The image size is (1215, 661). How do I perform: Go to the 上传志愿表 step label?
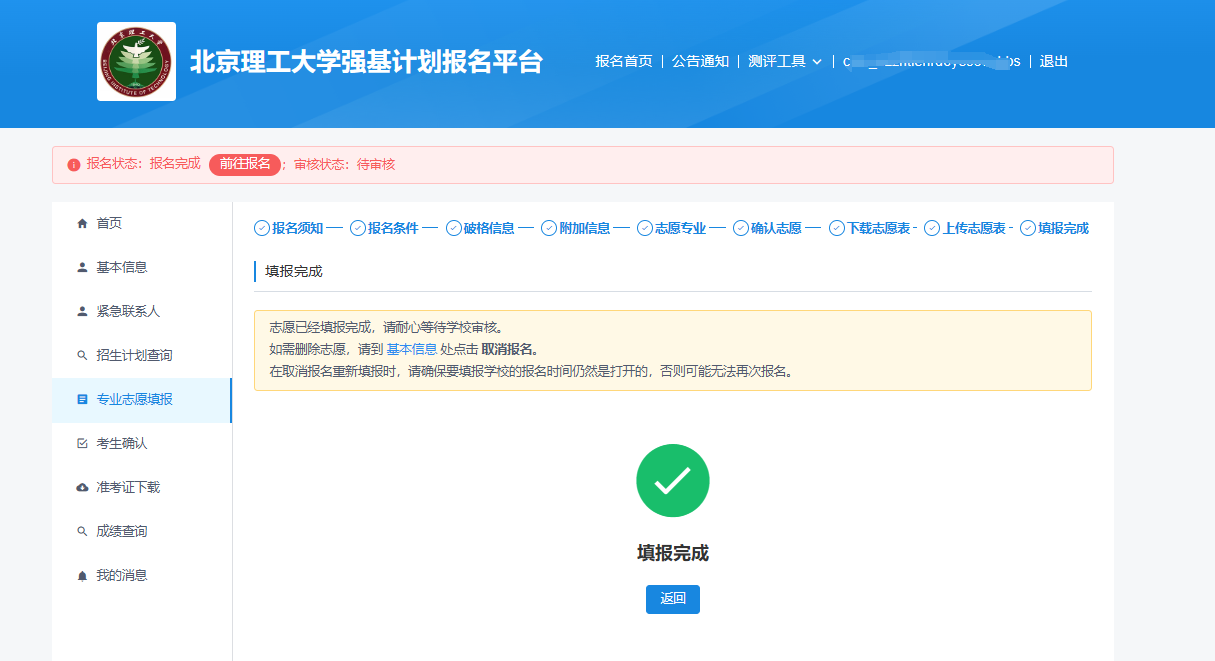[x=974, y=228]
